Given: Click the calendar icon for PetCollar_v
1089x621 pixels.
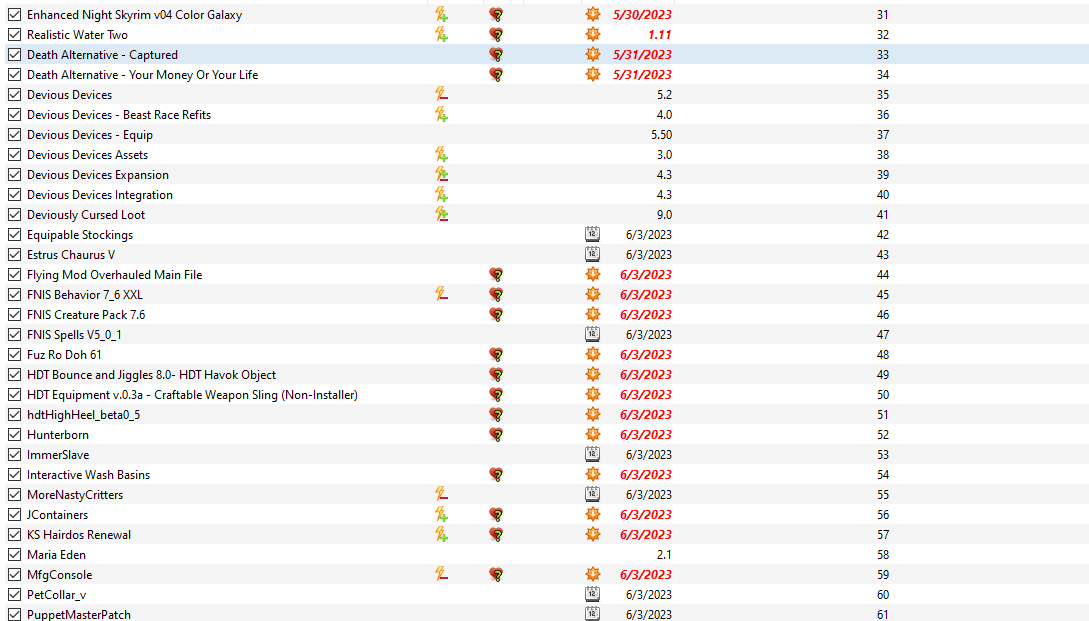Looking at the screenshot, I should click(x=592, y=595).
